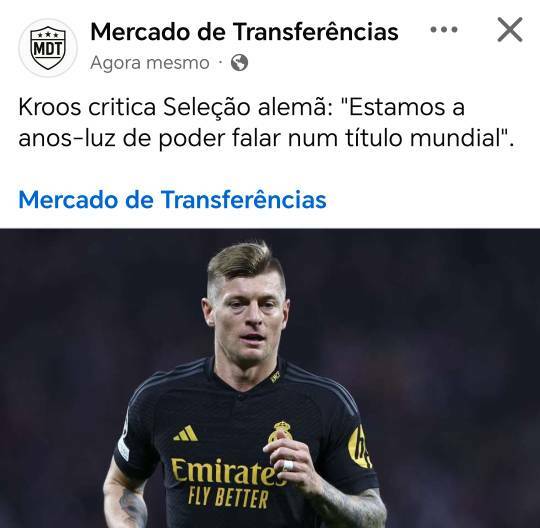Image resolution: width=540 pixels, height=528 pixels.
Task: Follow the blue Mercado de Transferências link
Action: coord(172,199)
